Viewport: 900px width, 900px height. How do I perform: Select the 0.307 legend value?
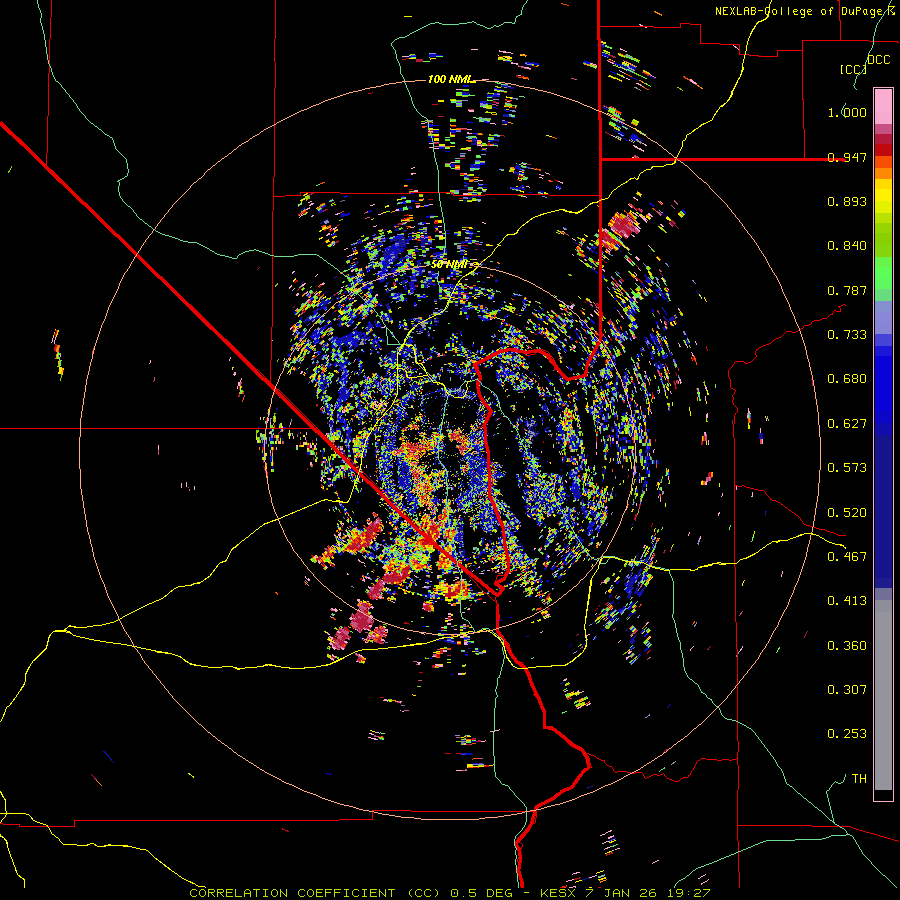[x=847, y=690]
